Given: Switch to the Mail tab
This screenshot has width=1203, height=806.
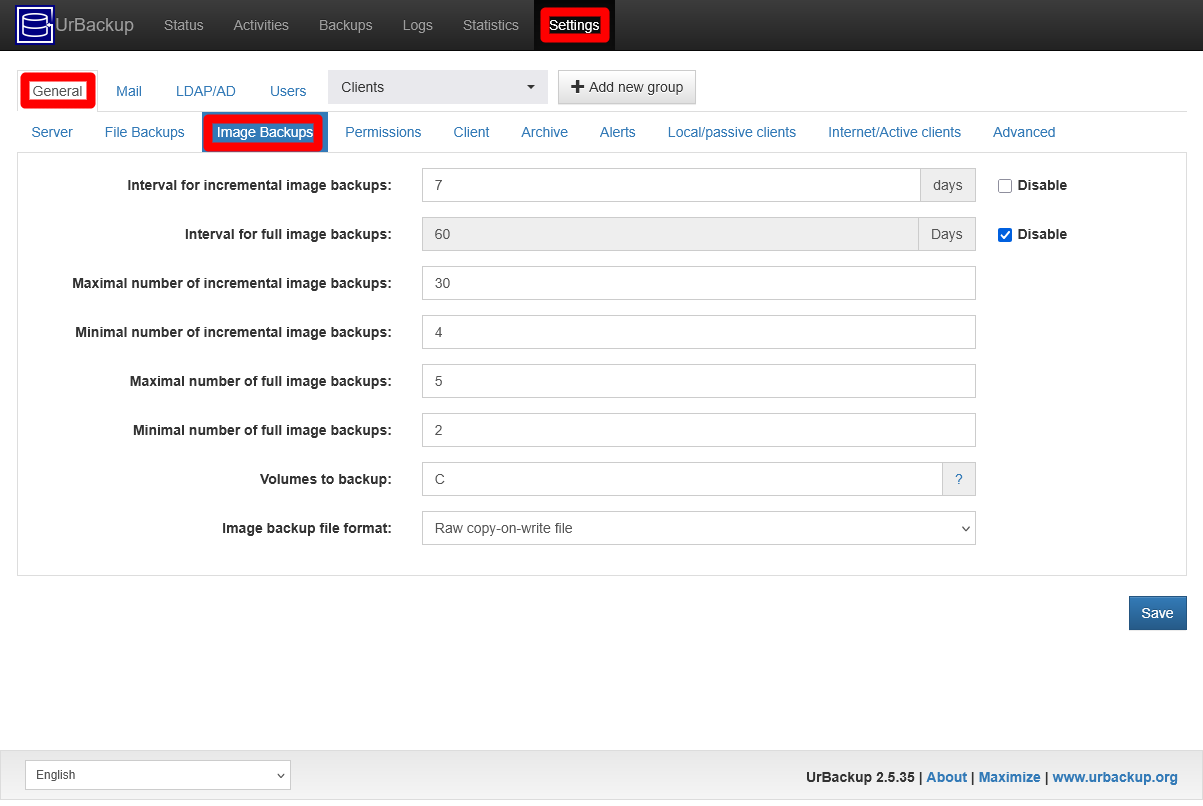Looking at the screenshot, I should point(128,91).
